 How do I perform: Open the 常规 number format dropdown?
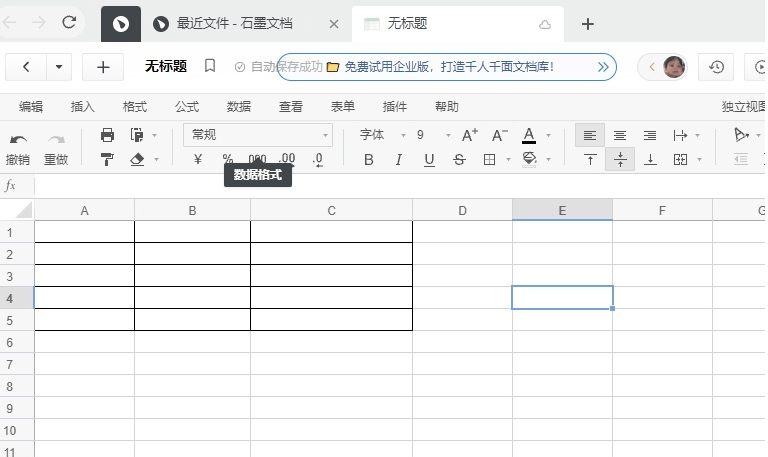coord(258,135)
